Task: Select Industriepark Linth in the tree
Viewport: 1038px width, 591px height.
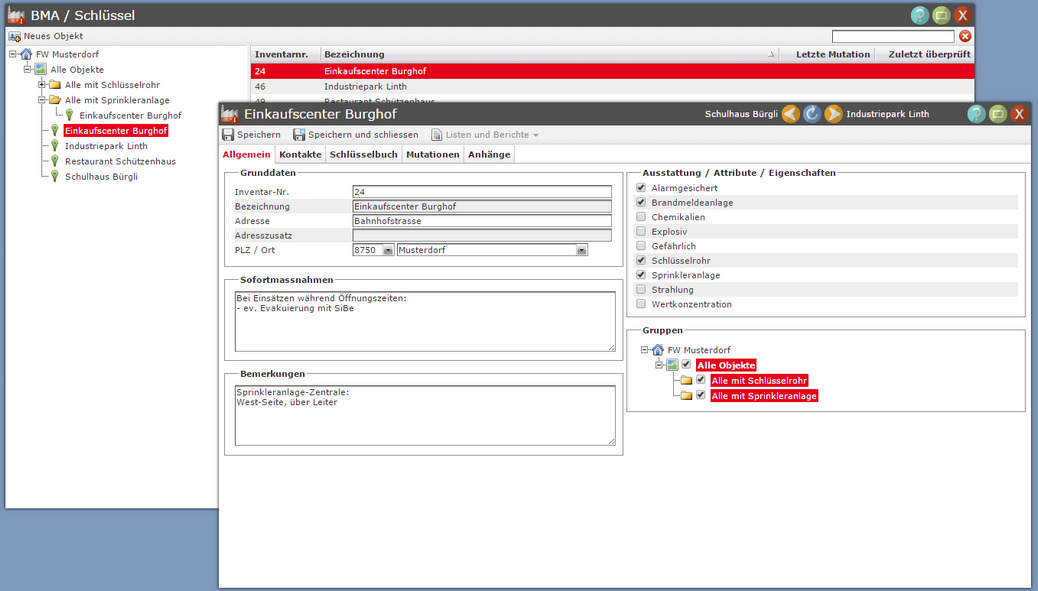Action: click(106, 146)
